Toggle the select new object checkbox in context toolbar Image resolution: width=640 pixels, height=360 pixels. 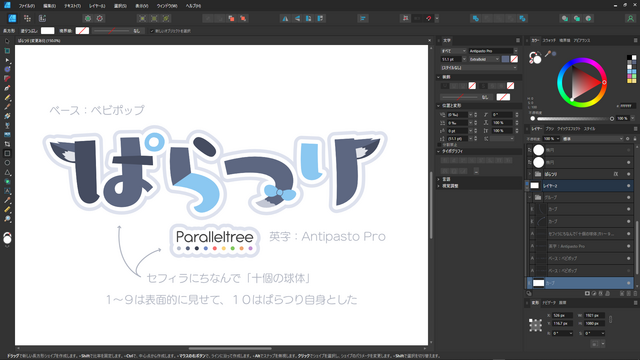pyautogui.click(x=152, y=31)
